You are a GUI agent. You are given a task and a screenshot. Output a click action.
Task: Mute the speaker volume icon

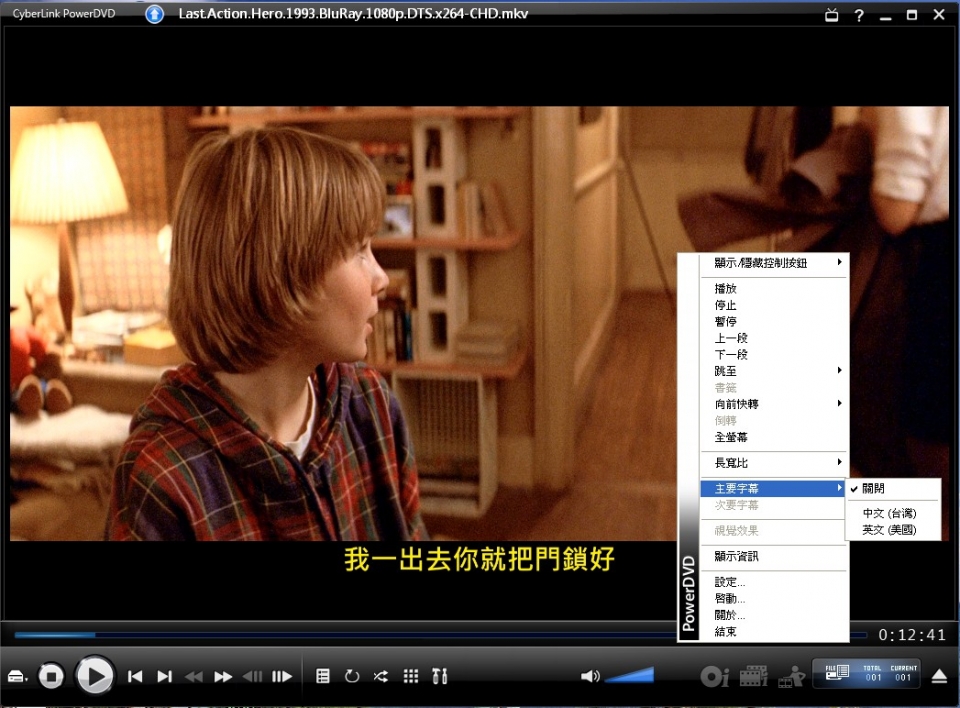[590, 676]
